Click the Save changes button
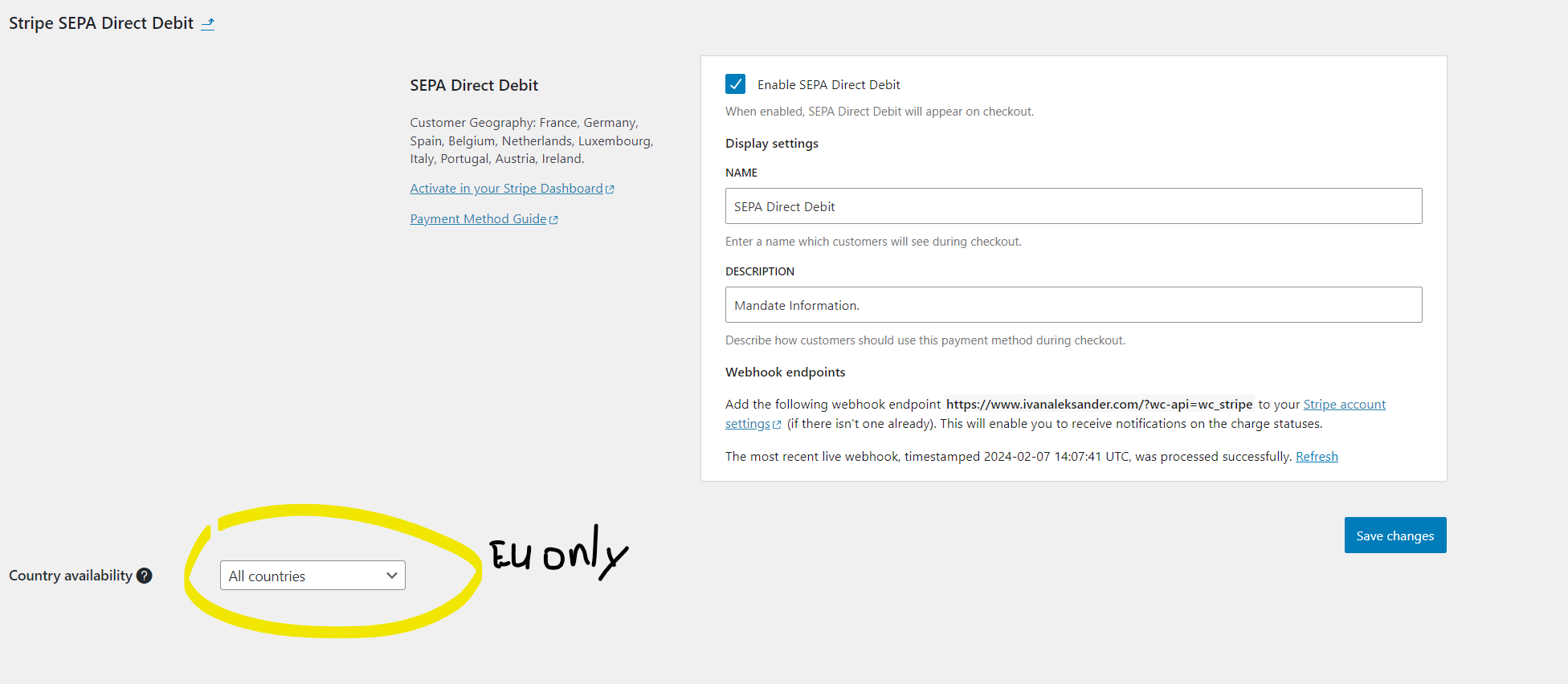This screenshot has width=1568, height=684. point(1395,535)
